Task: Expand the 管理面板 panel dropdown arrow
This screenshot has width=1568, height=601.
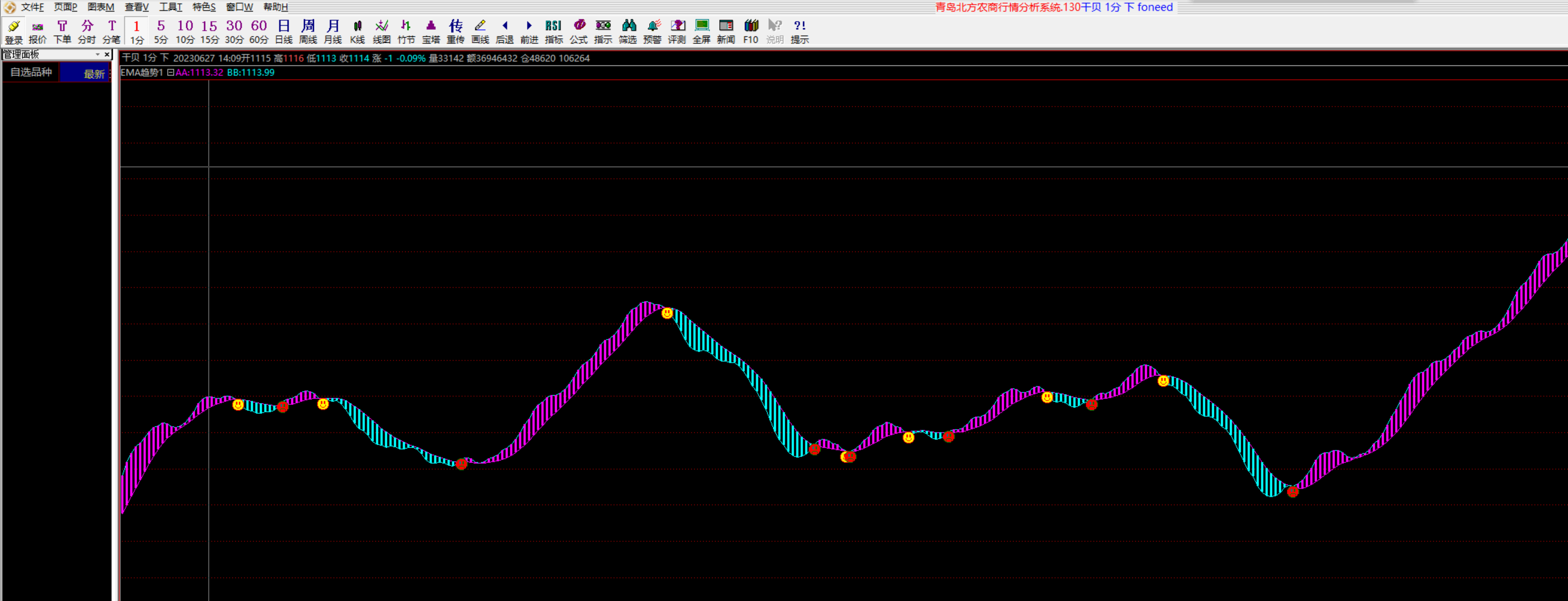Action: pyautogui.click(x=97, y=55)
